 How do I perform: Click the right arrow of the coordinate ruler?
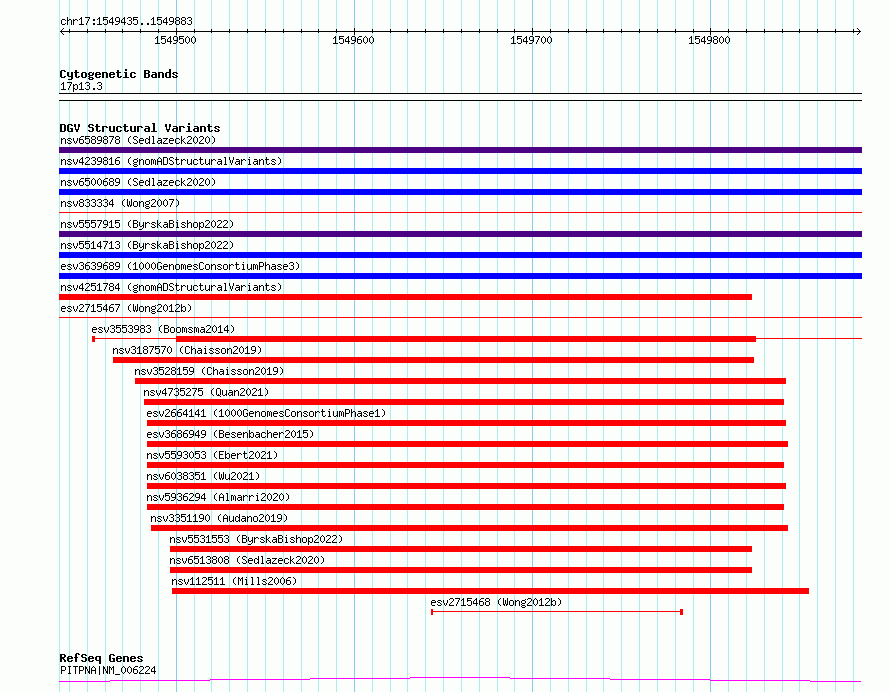(x=858, y=31)
